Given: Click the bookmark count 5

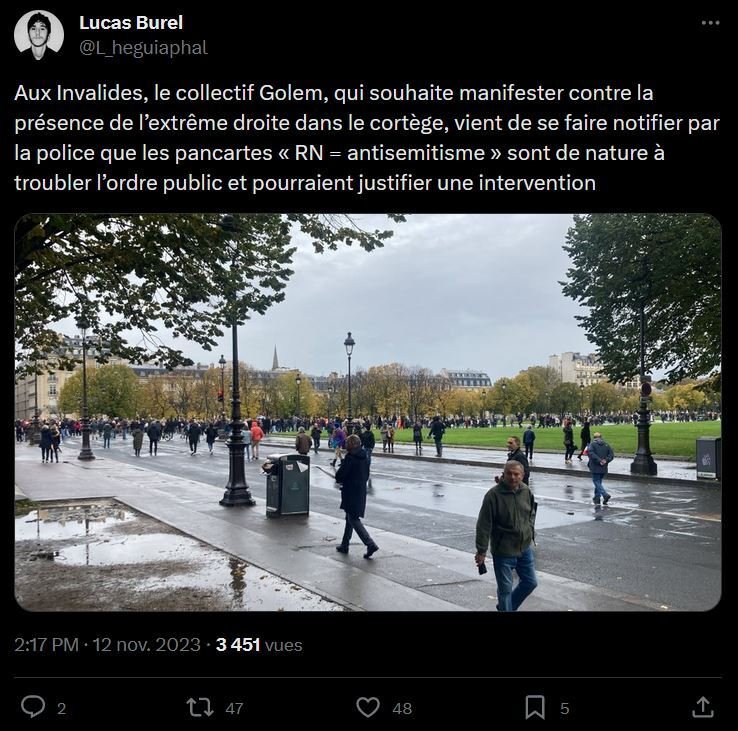Looking at the screenshot, I should click(x=565, y=708).
